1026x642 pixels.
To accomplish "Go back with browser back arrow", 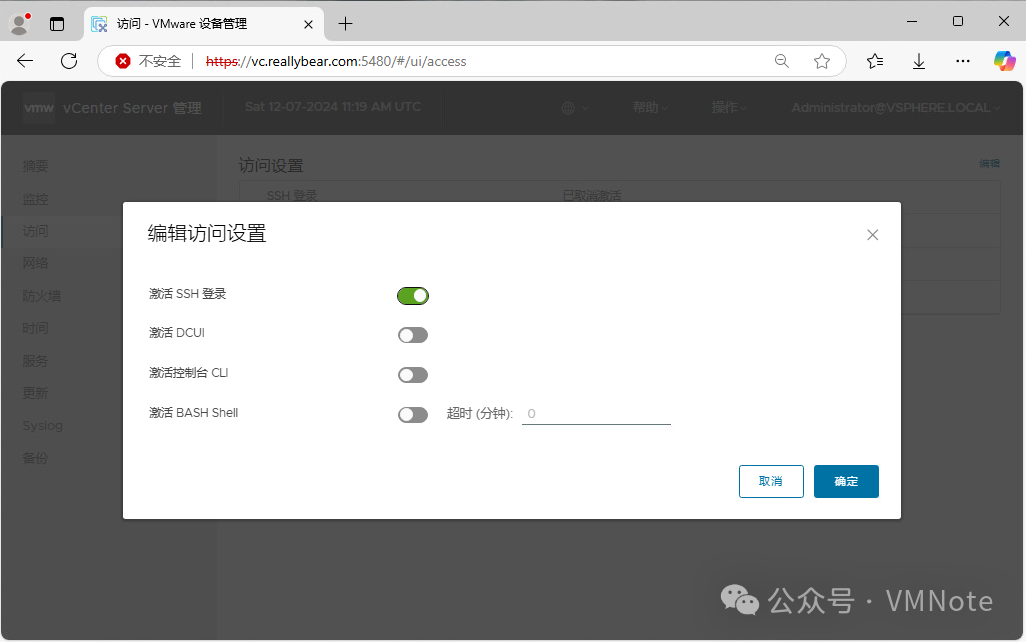I will click(25, 61).
